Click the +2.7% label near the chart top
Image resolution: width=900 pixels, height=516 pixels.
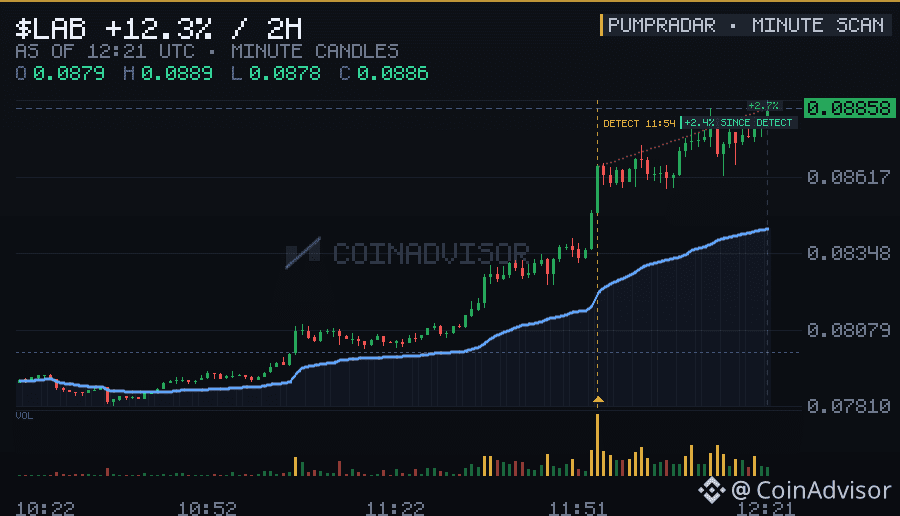tap(763, 106)
